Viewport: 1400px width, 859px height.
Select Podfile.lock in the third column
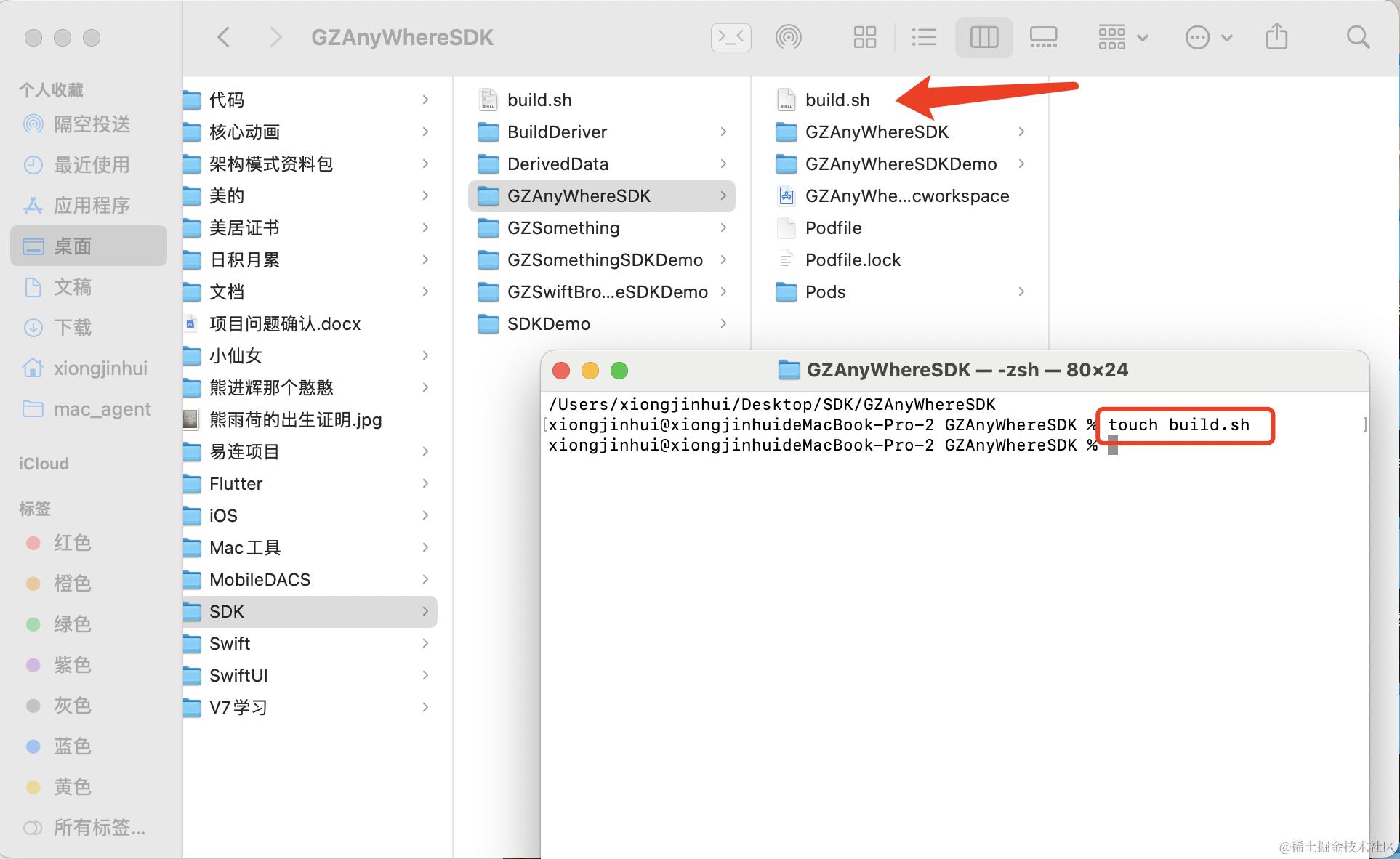click(x=853, y=260)
